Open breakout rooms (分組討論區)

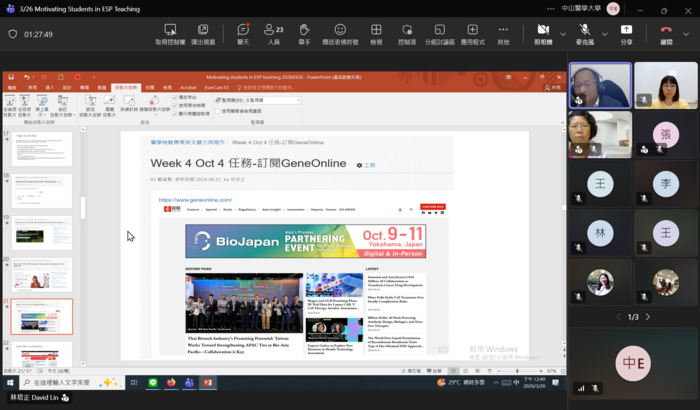[438, 34]
